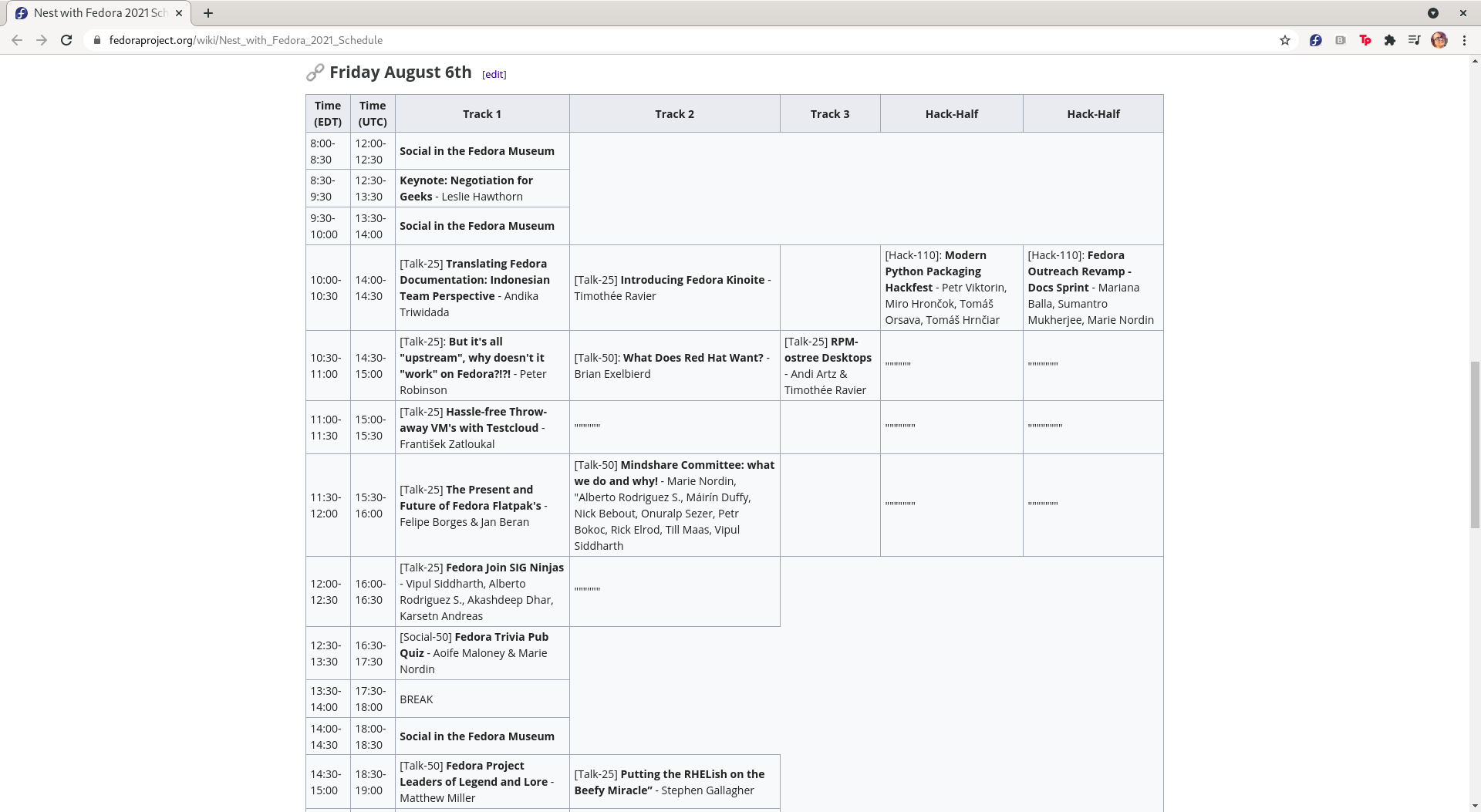Click Present and Future of Fedora Flatpak's
This screenshot has width=1481, height=812.
pos(482,506)
